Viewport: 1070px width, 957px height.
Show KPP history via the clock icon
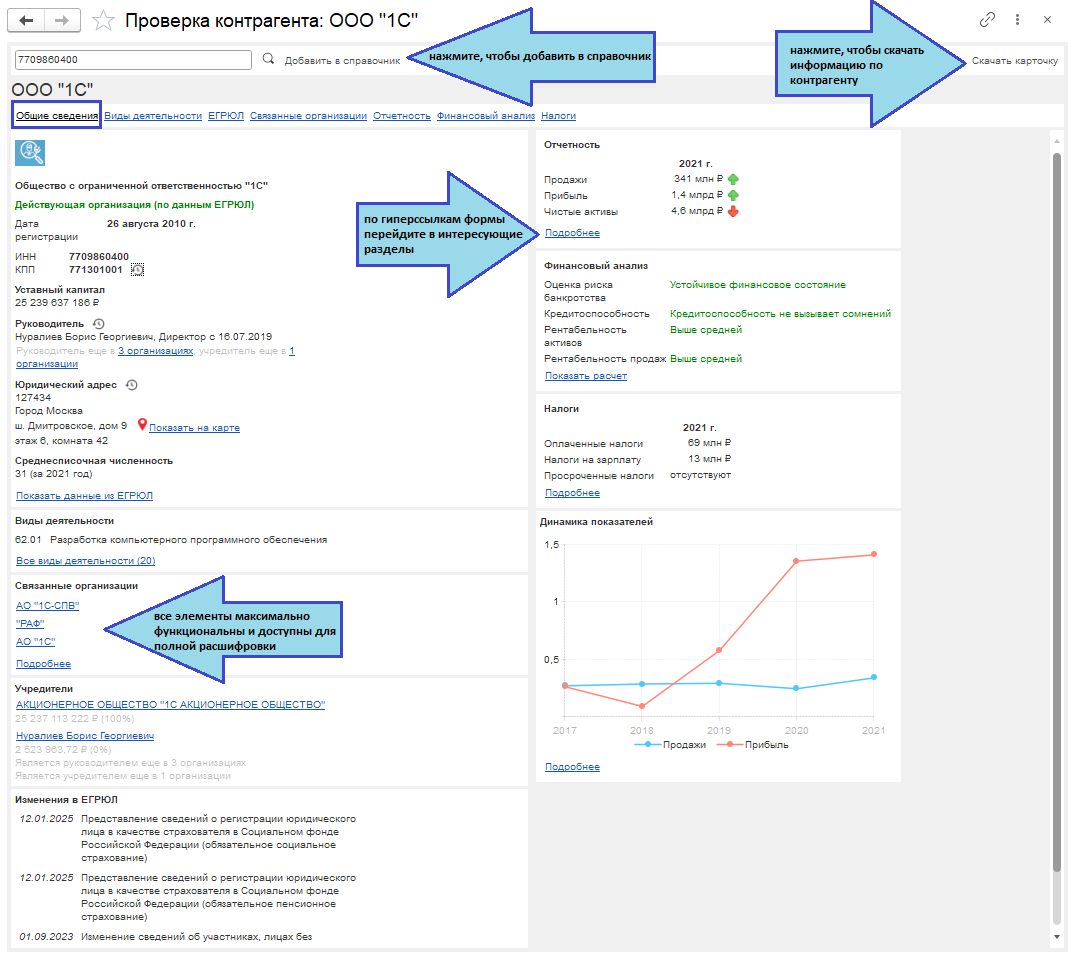click(x=137, y=270)
